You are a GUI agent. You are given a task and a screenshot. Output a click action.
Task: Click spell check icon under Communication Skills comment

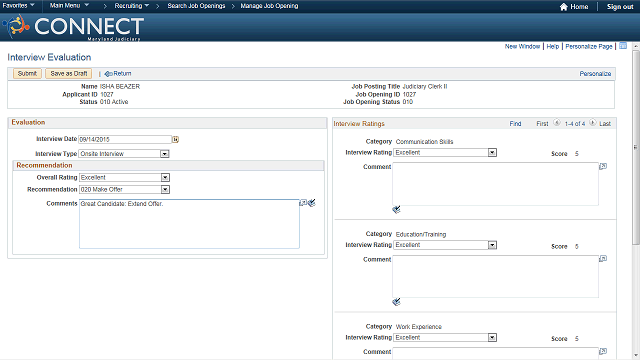pos(396,209)
